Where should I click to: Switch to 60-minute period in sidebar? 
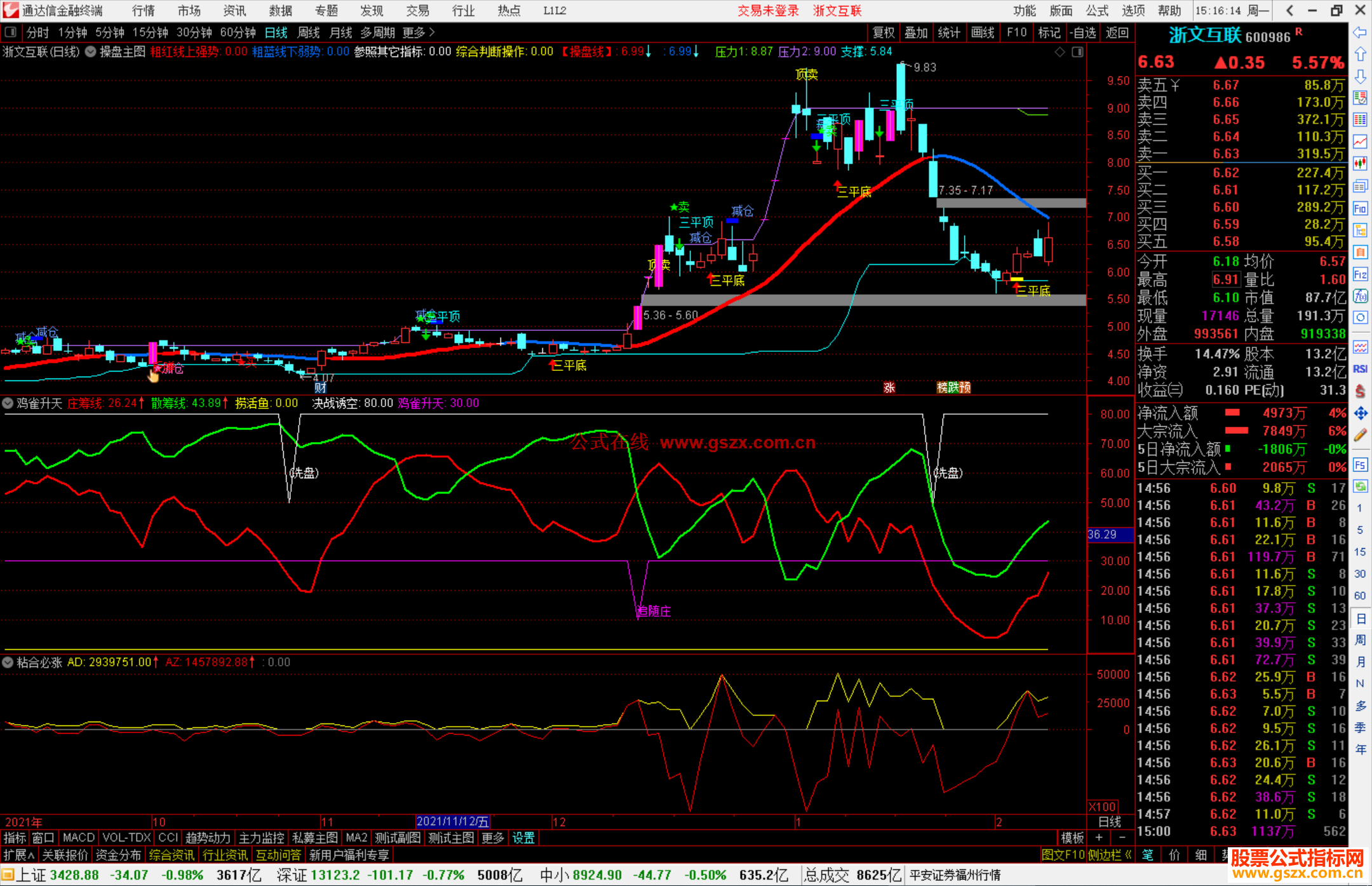(1360, 596)
